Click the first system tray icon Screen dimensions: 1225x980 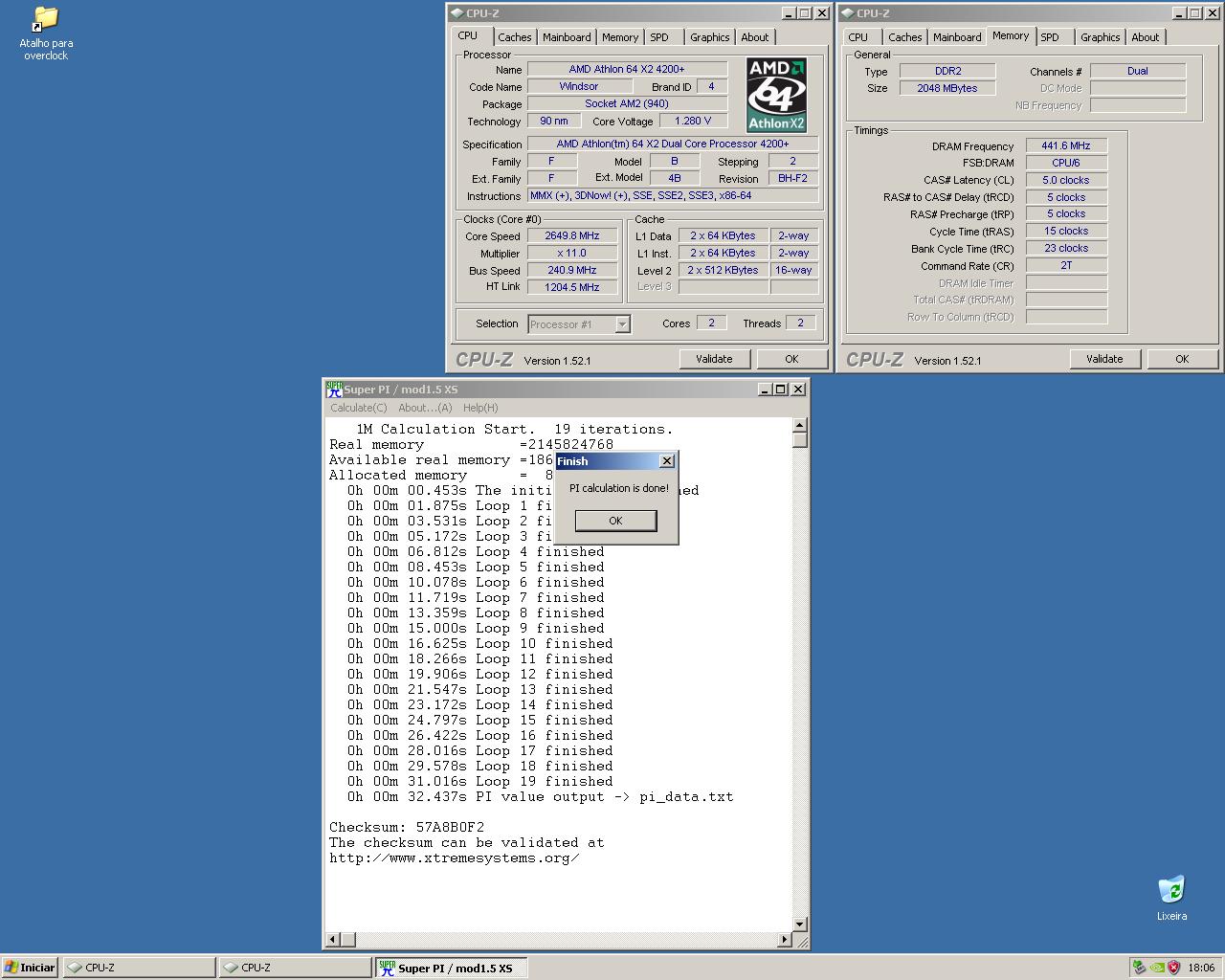coord(1139,968)
